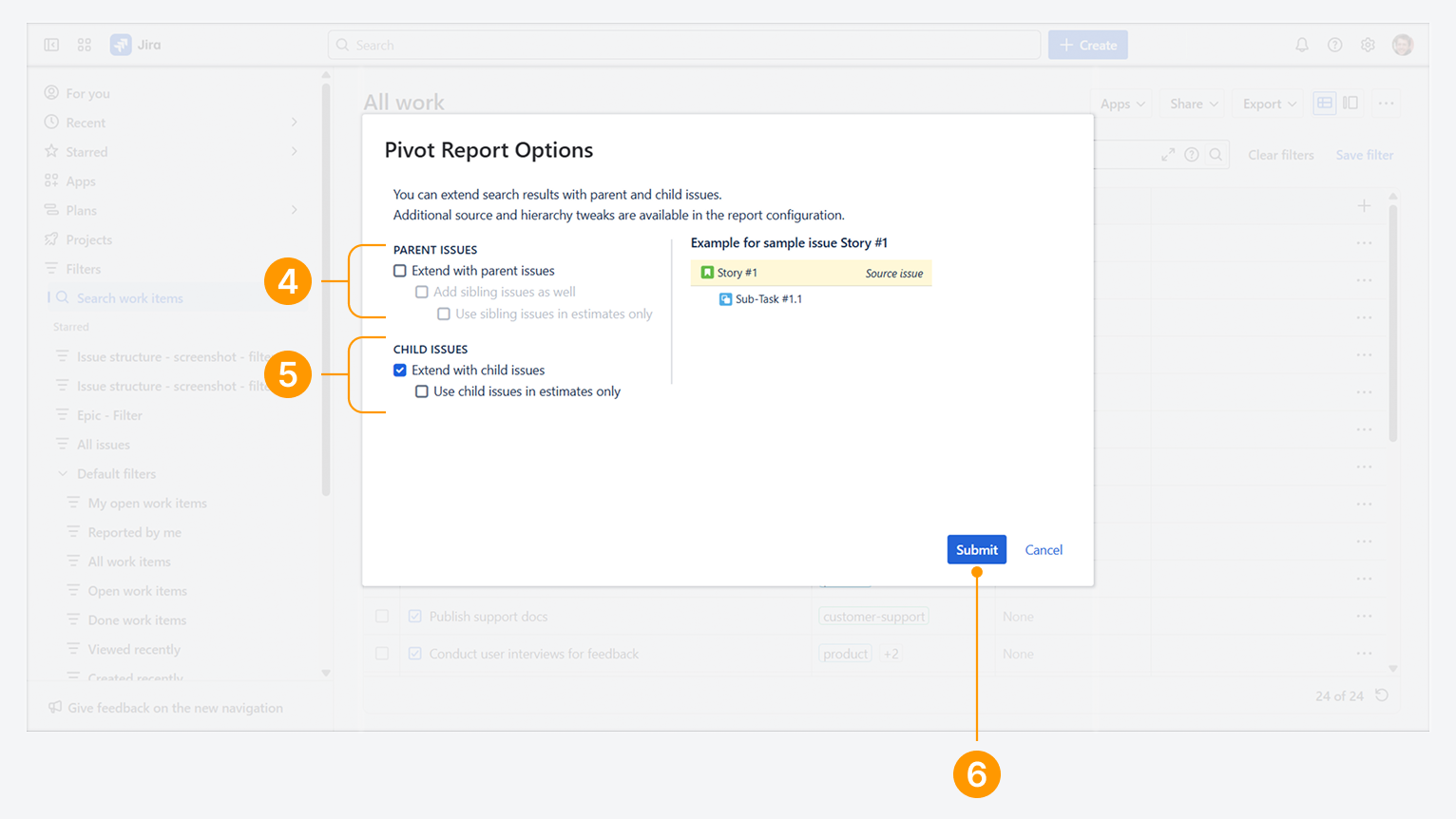This screenshot has width=1456, height=819.
Task: Click the user profile avatar
Action: [x=1403, y=45]
